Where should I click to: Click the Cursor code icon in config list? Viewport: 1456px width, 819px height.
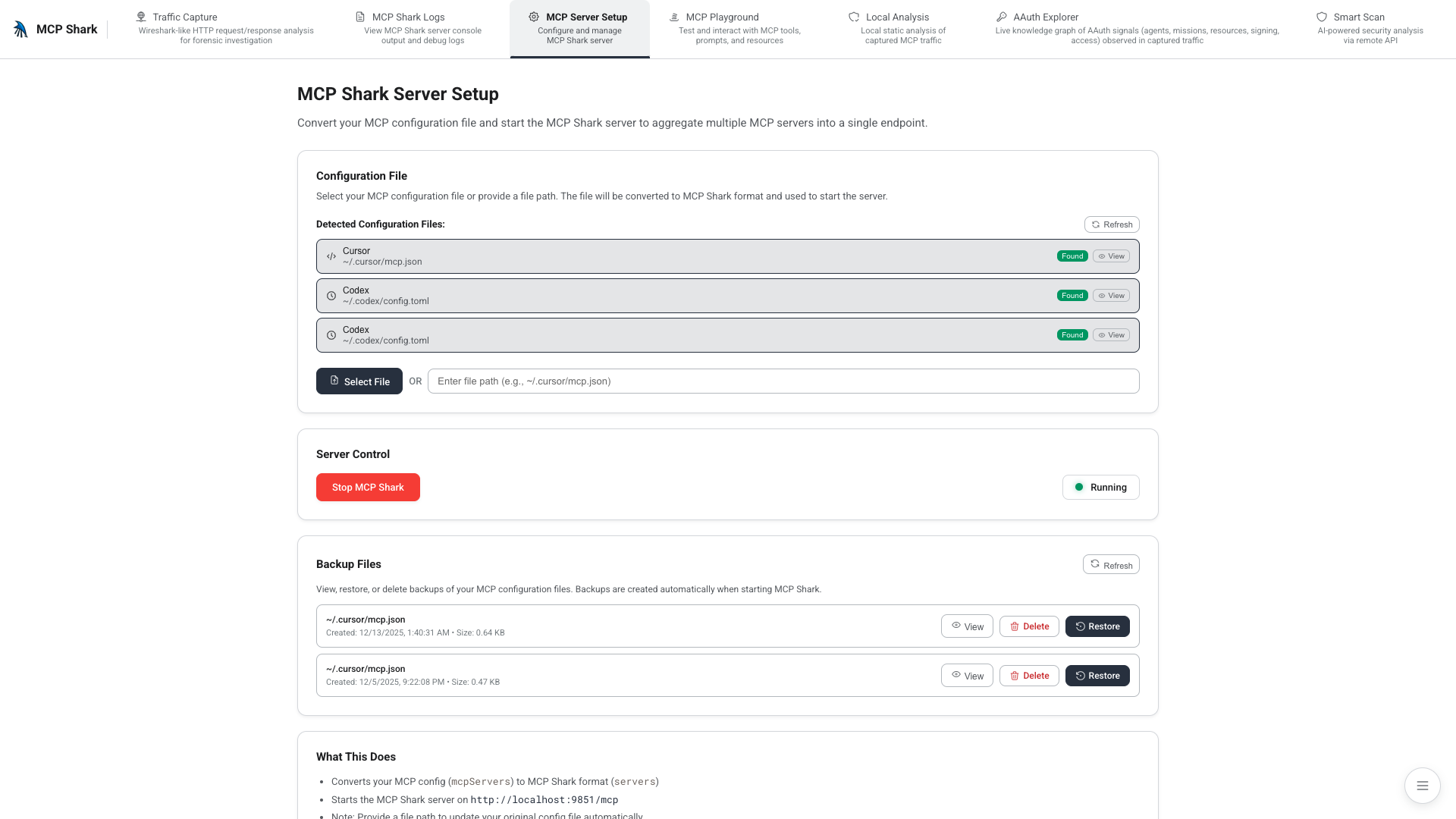[x=331, y=256]
